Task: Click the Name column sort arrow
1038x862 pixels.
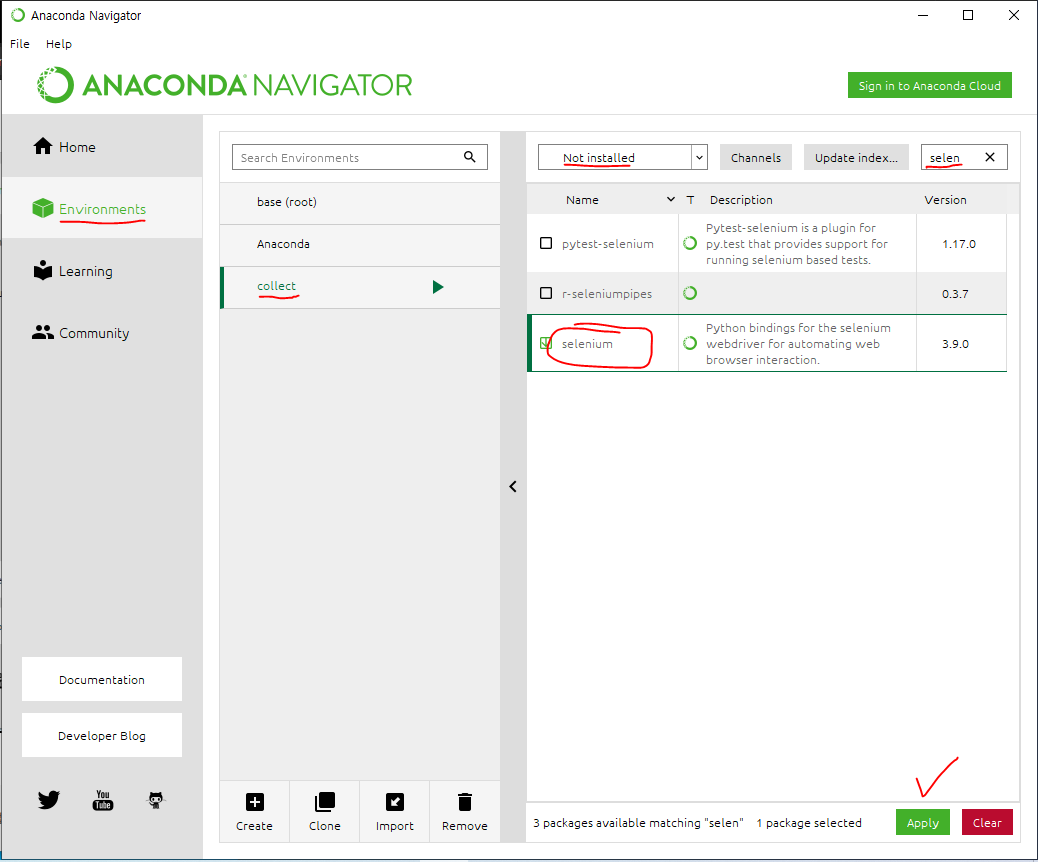Action: tap(671, 199)
